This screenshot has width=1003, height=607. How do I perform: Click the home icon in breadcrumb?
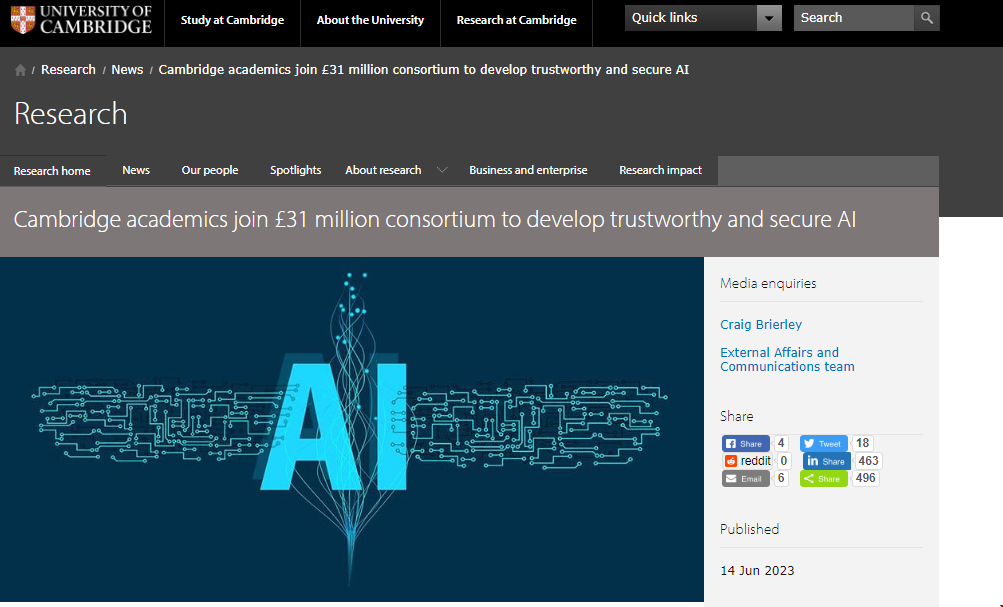tap(21, 70)
